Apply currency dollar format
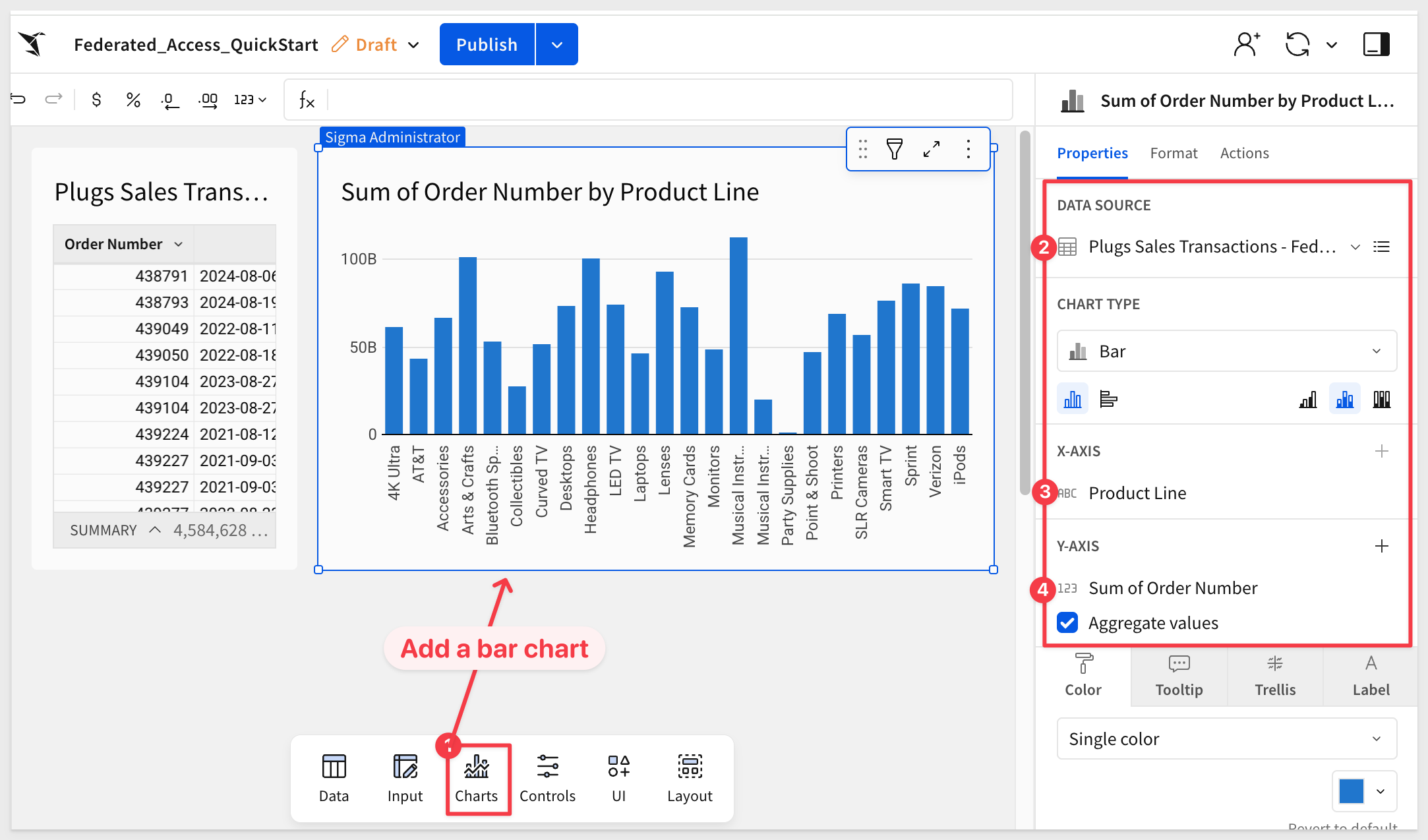This screenshot has height=840, width=1428. pos(96,100)
